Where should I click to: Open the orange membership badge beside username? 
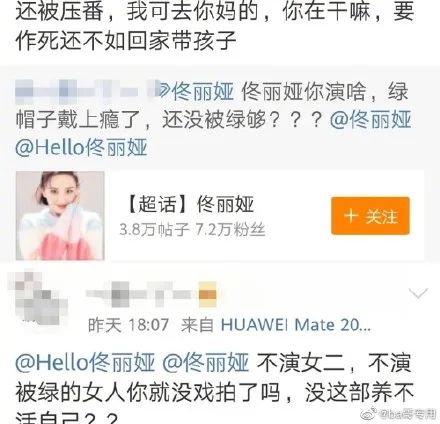[208, 294]
